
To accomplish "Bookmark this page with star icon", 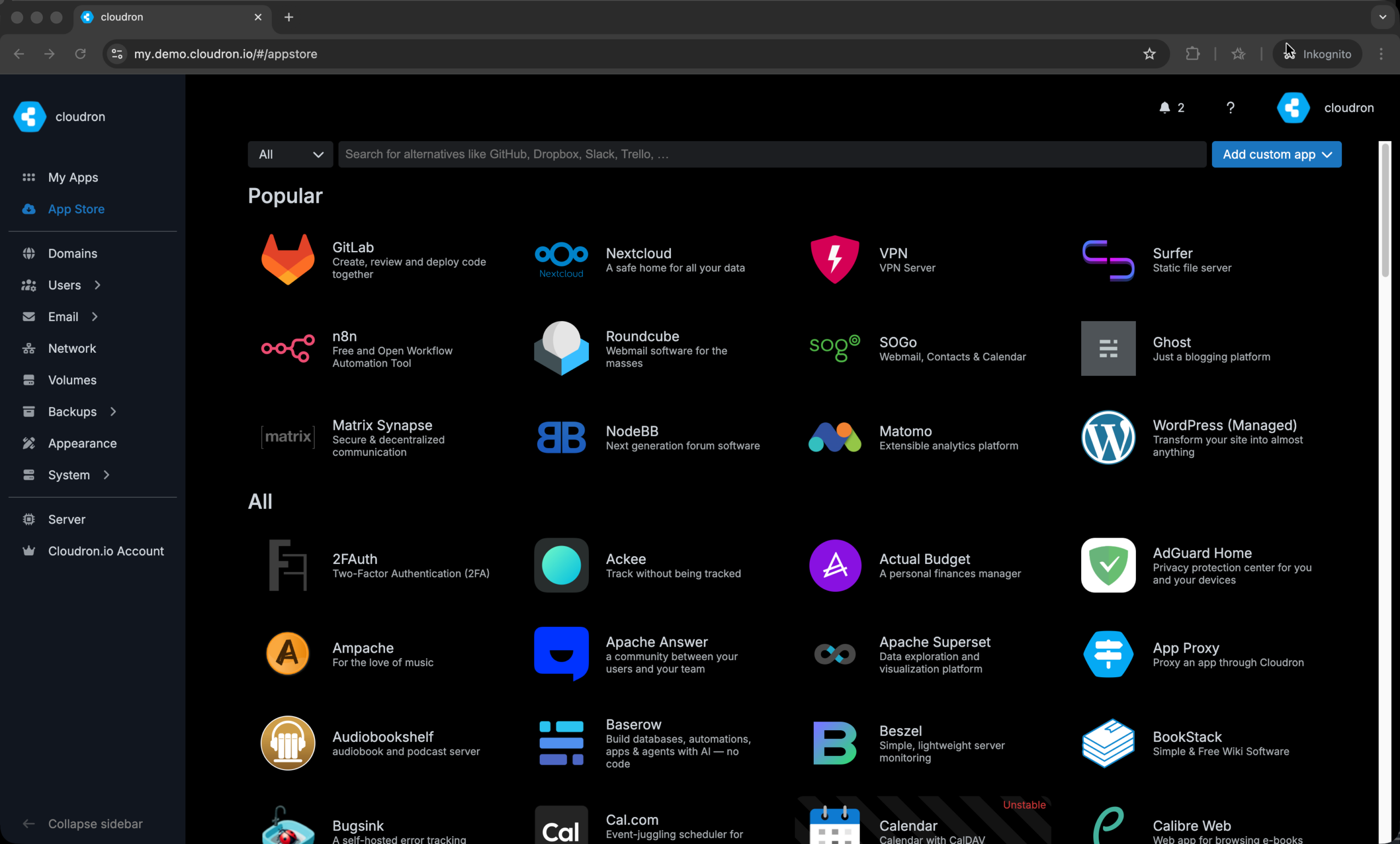I will (1149, 54).
